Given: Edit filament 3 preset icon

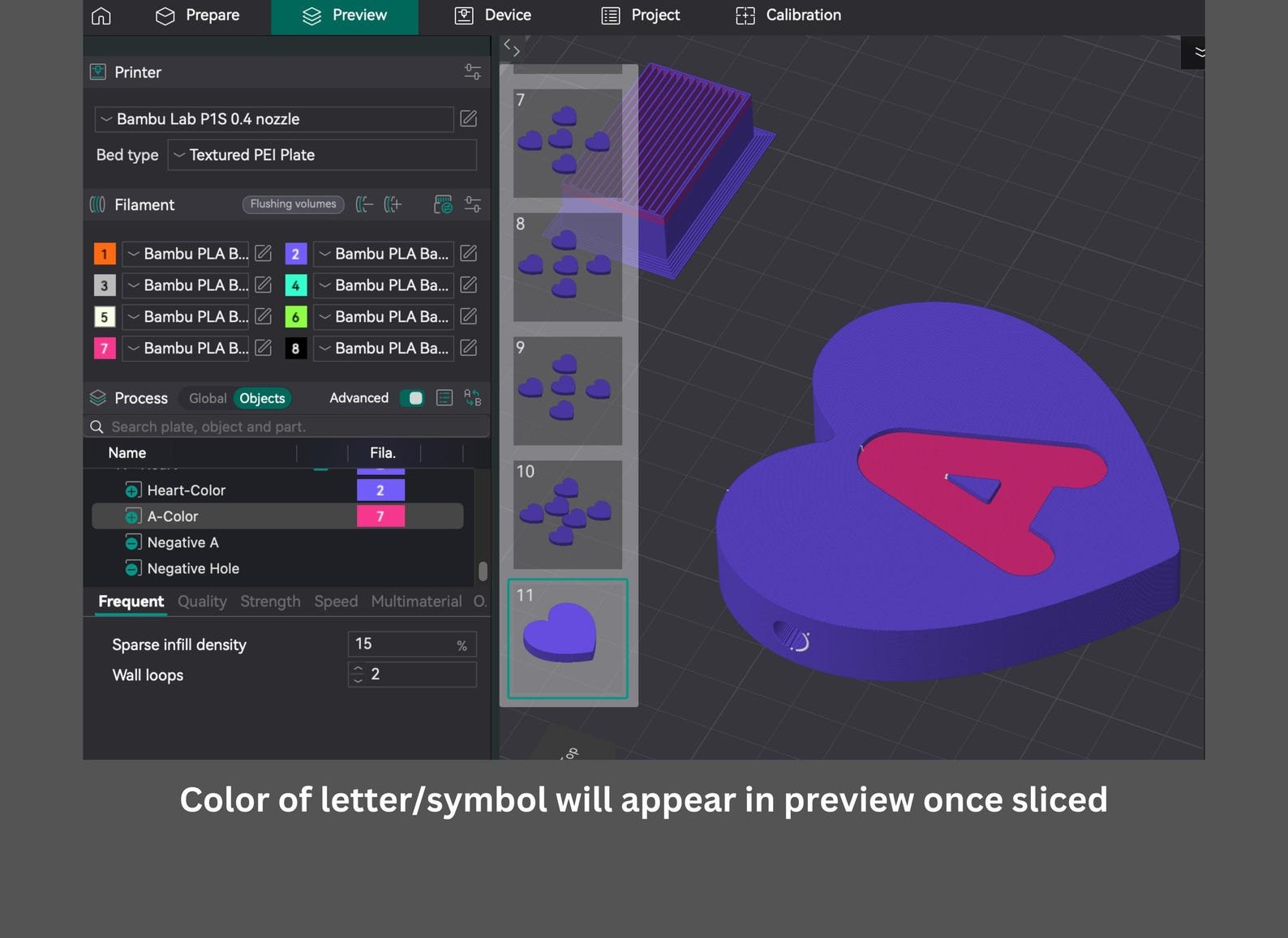Looking at the screenshot, I should (x=264, y=285).
